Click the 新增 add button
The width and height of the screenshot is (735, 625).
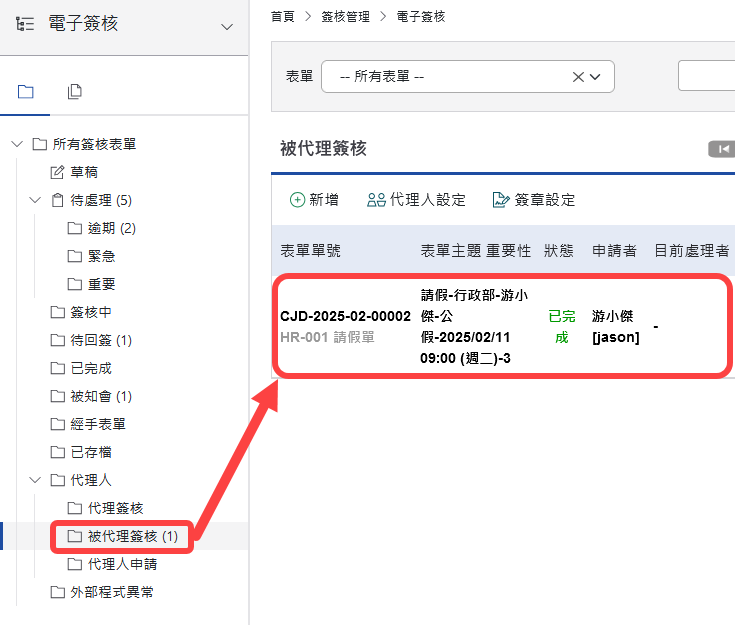(x=314, y=200)
